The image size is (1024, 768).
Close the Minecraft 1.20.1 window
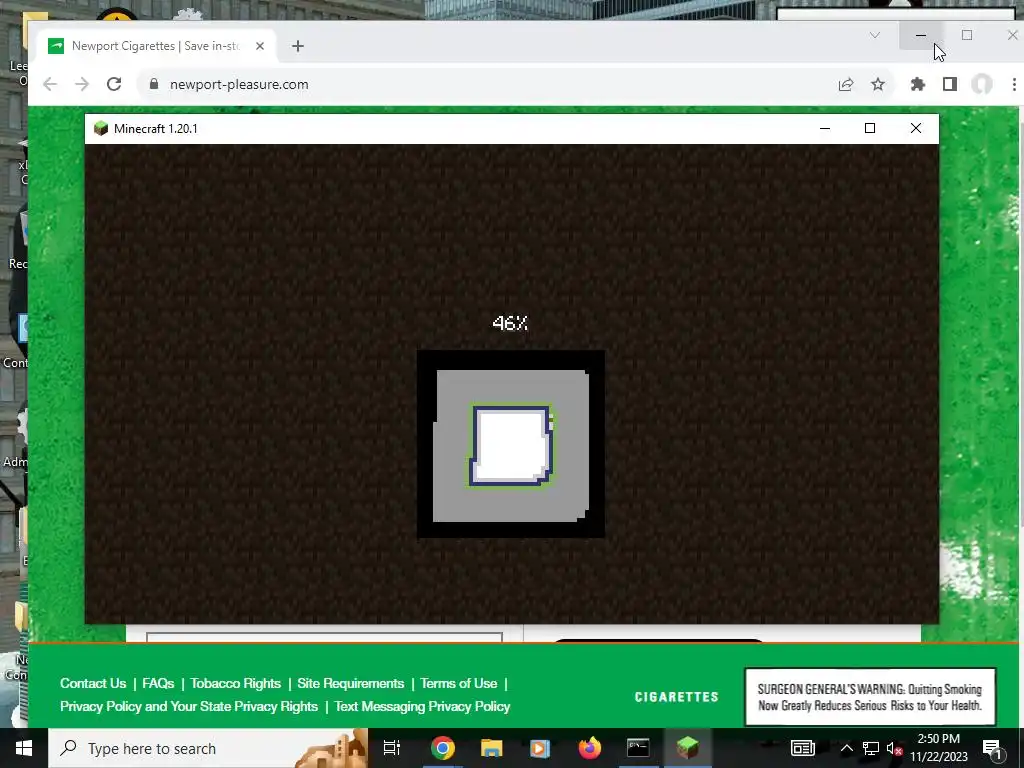click(x=916, y=129)
